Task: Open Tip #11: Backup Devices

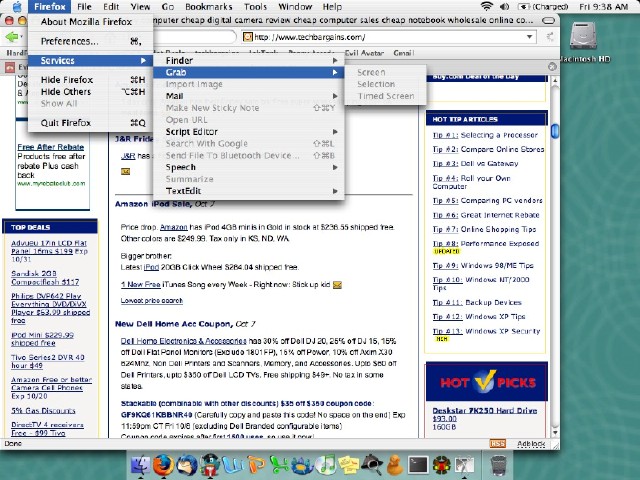Action: 477,302
